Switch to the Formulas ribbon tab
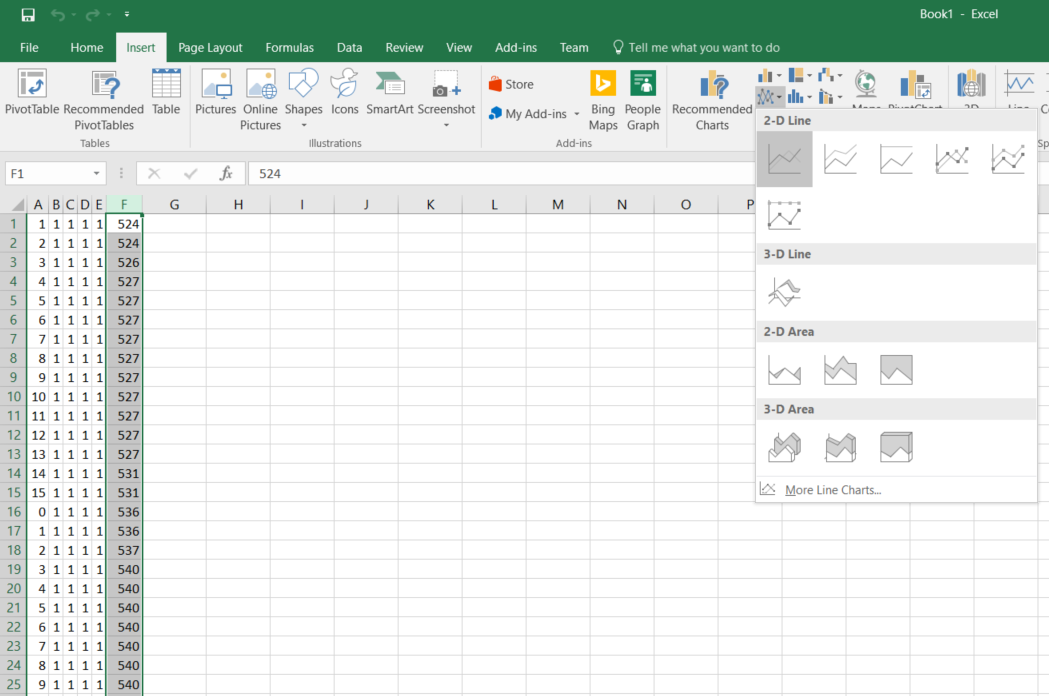Viewport: 1049px width, 696px height. (290, 47)
